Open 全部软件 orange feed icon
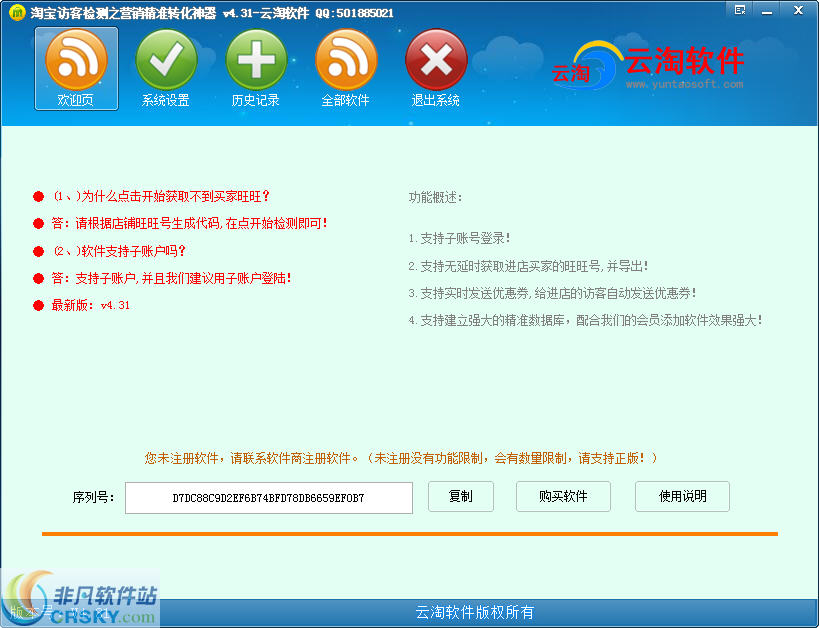Screen dimensions: 819x628 pyautogui.click(x=346, y=68)
